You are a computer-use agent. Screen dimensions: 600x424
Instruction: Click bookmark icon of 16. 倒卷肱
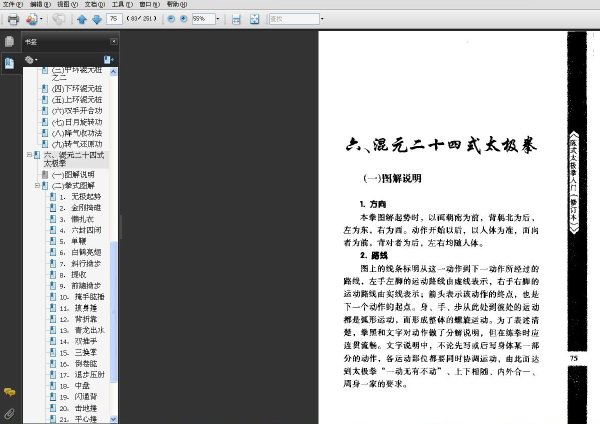click(53, 363)
